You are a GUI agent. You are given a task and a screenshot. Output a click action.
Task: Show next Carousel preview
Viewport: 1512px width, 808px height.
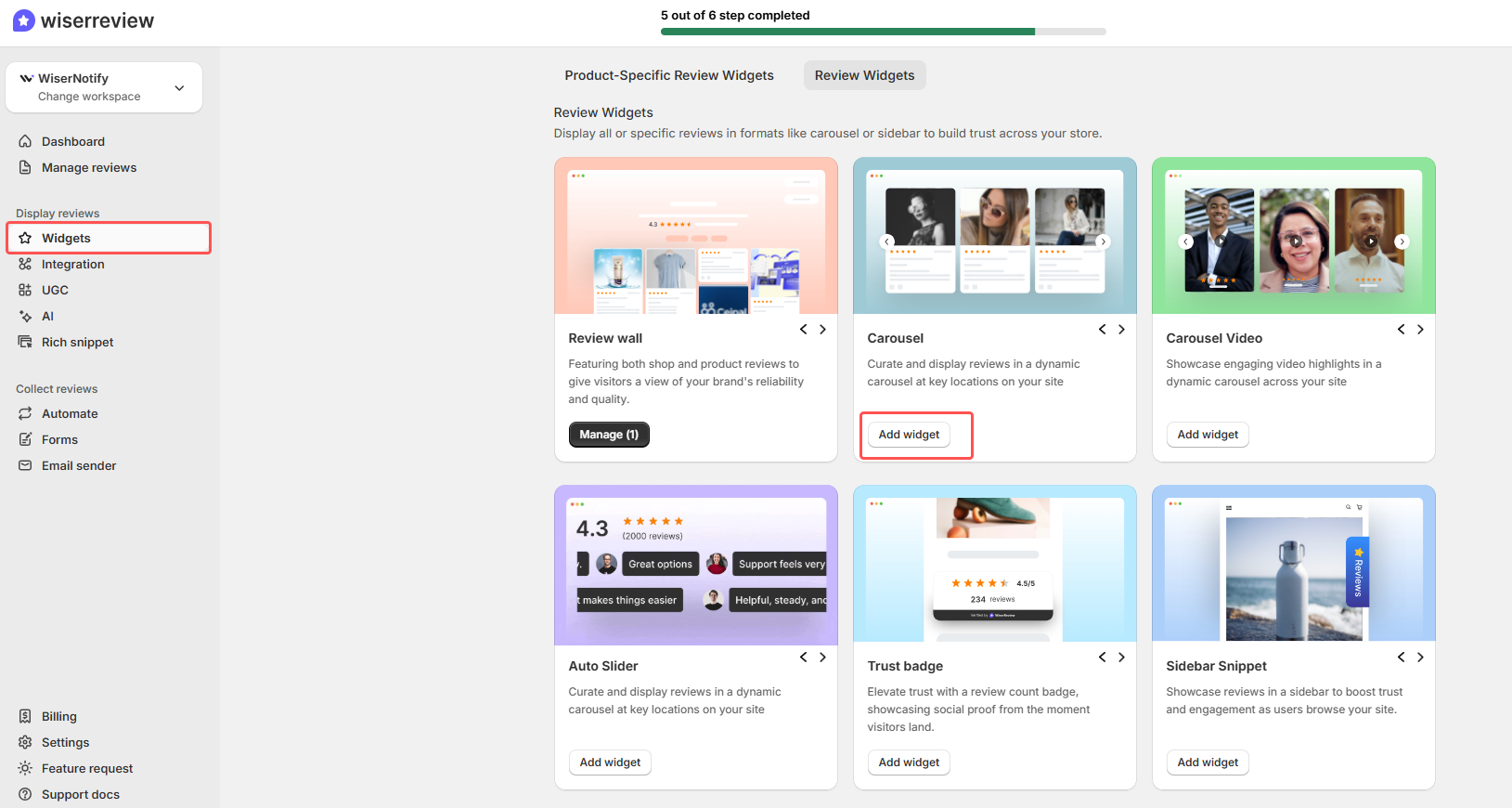click(x=1121, y=329)
